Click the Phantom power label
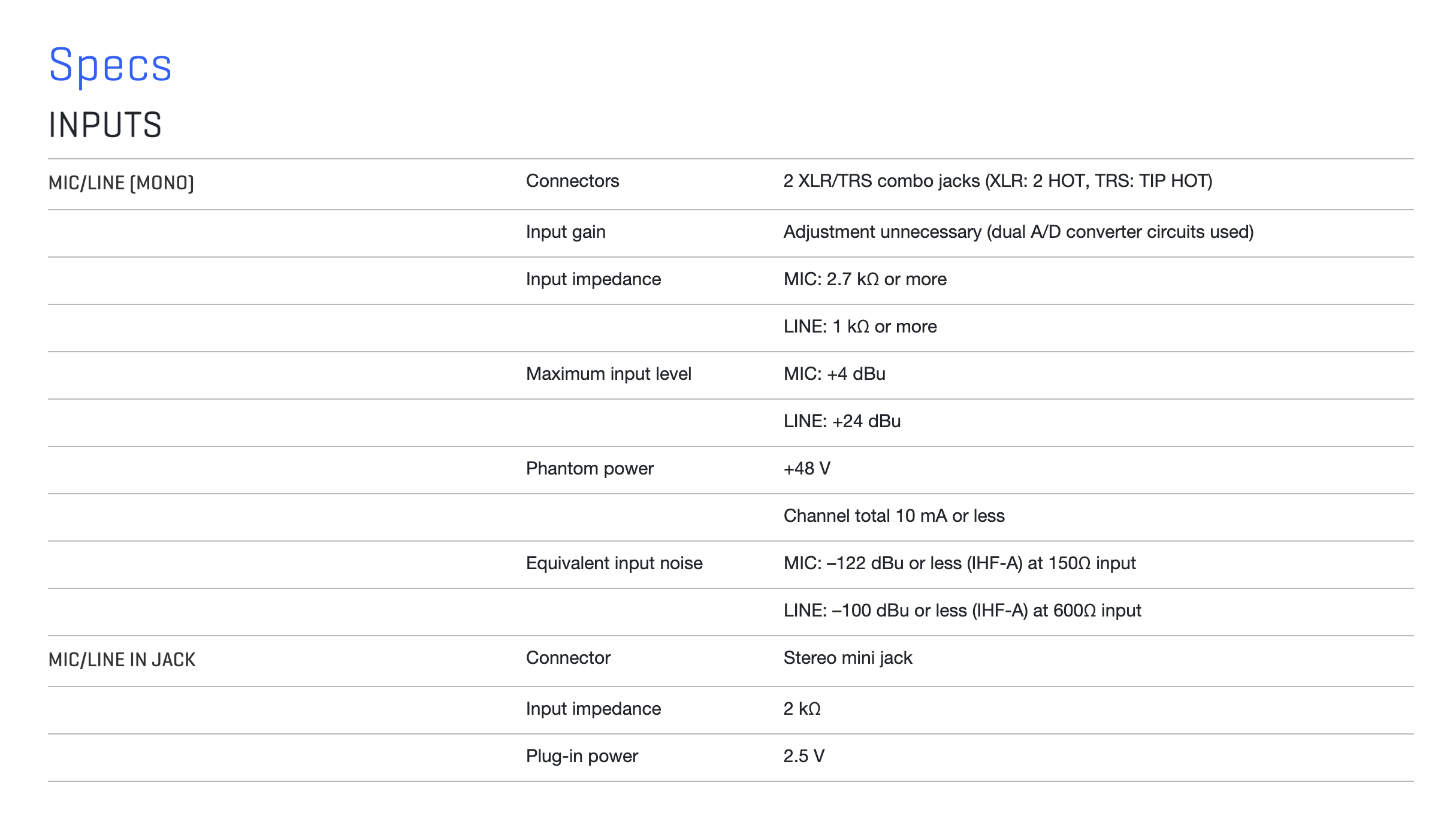 (590, 469)
